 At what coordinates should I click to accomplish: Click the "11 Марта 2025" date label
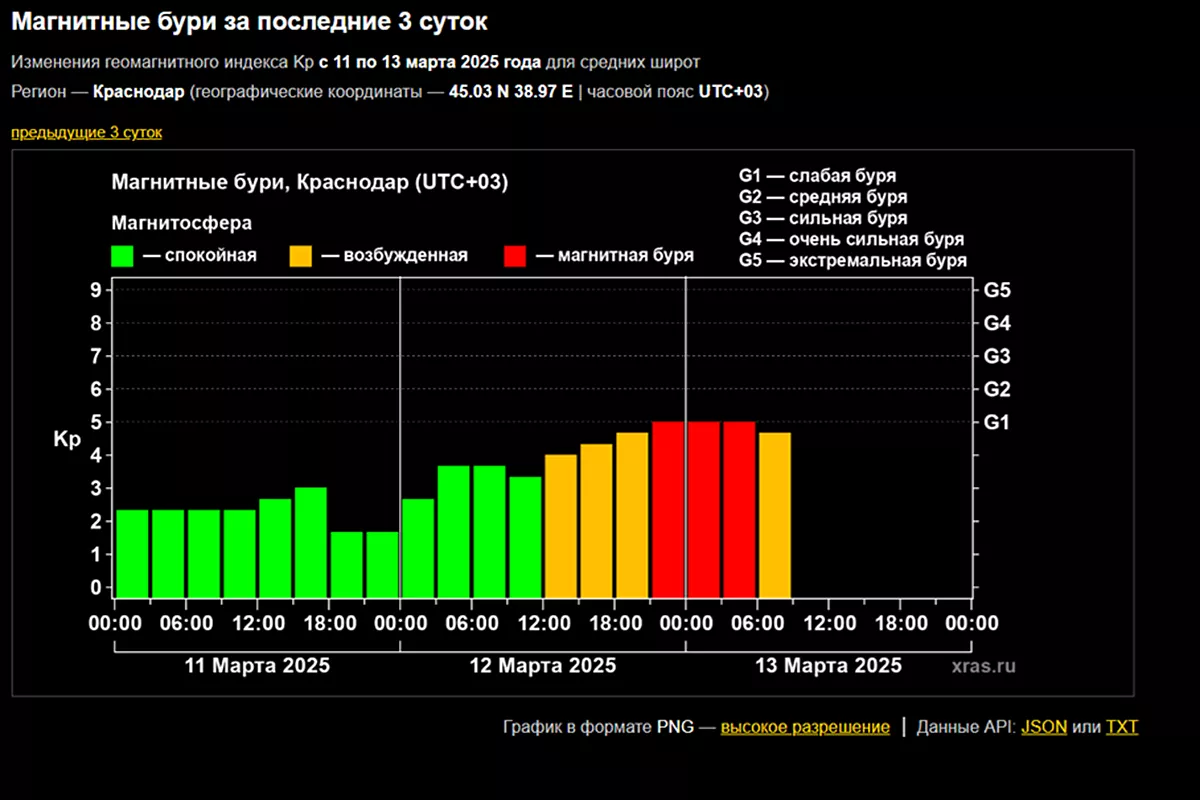coord(258,666)
